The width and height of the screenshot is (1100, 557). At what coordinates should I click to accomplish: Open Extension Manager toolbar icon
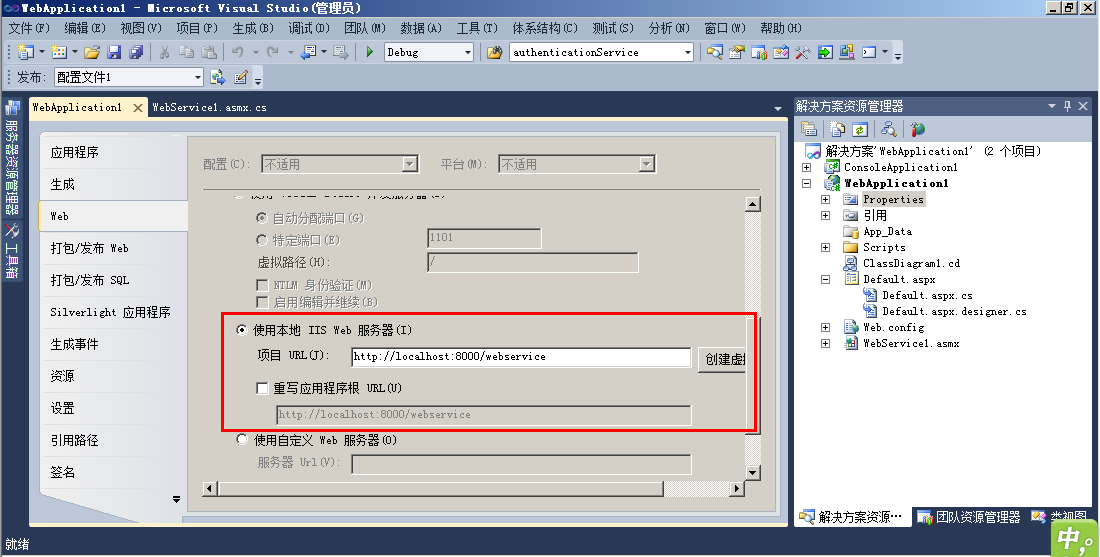(x=847, y=52)
